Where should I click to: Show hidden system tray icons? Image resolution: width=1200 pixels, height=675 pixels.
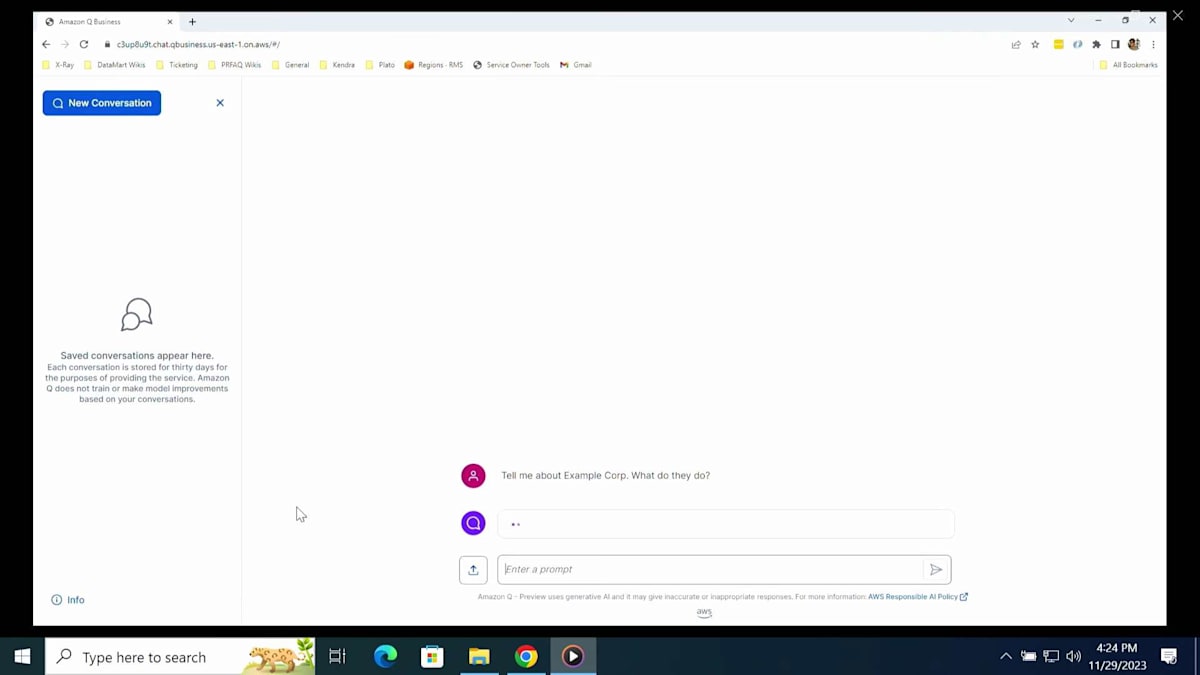[x=1006, y=657]
